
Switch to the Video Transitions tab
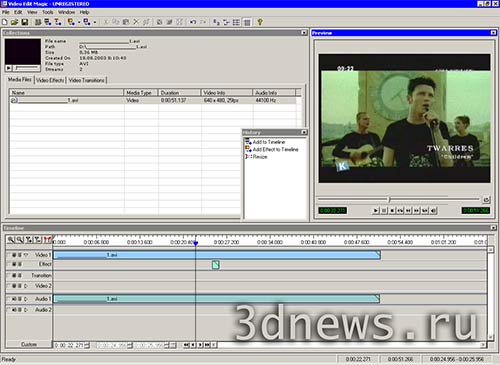pyautogui.click(x=86, y=80)
